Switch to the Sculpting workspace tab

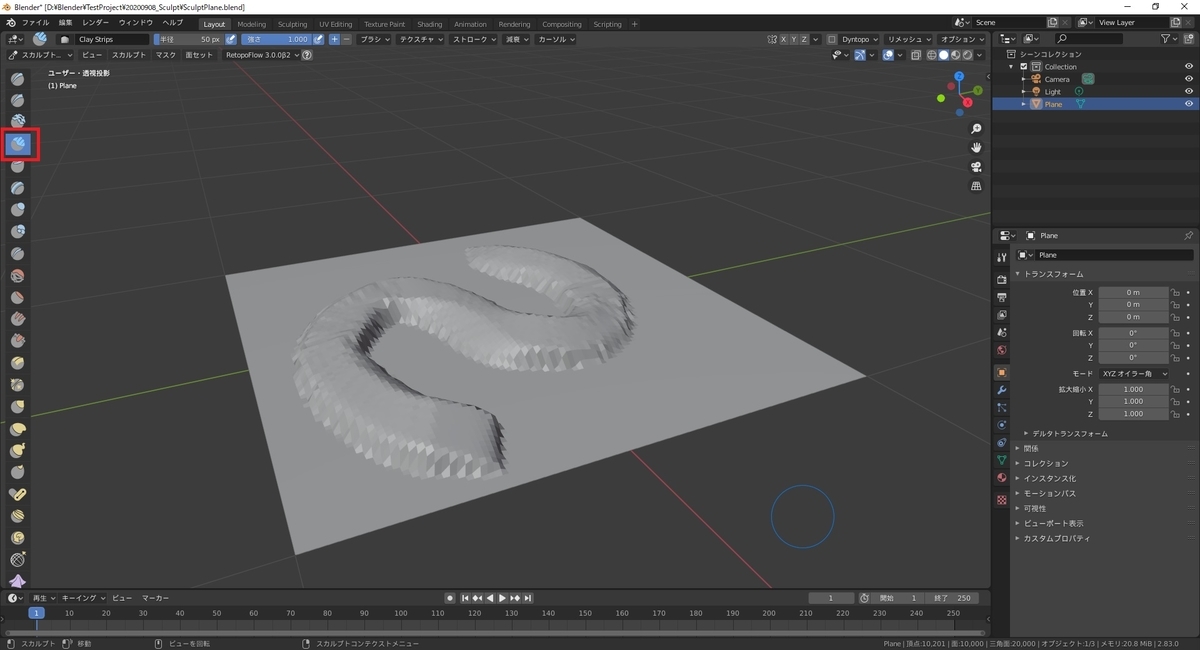[293, 24]
